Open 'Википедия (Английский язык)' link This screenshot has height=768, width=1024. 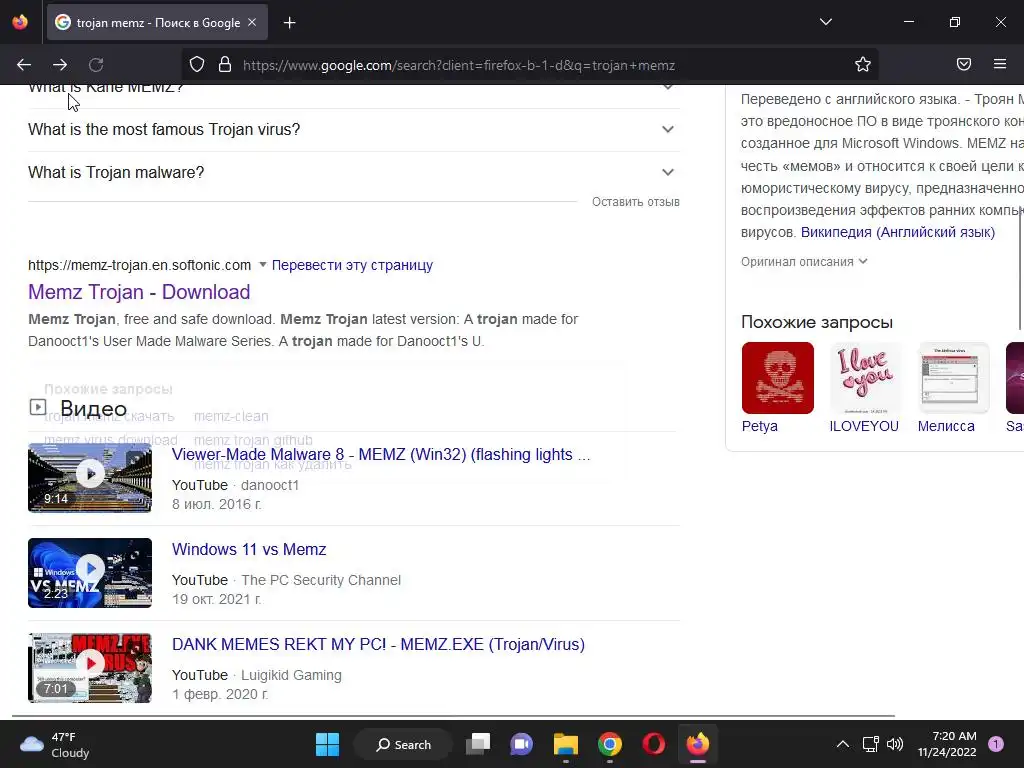[x=898, y=232]
